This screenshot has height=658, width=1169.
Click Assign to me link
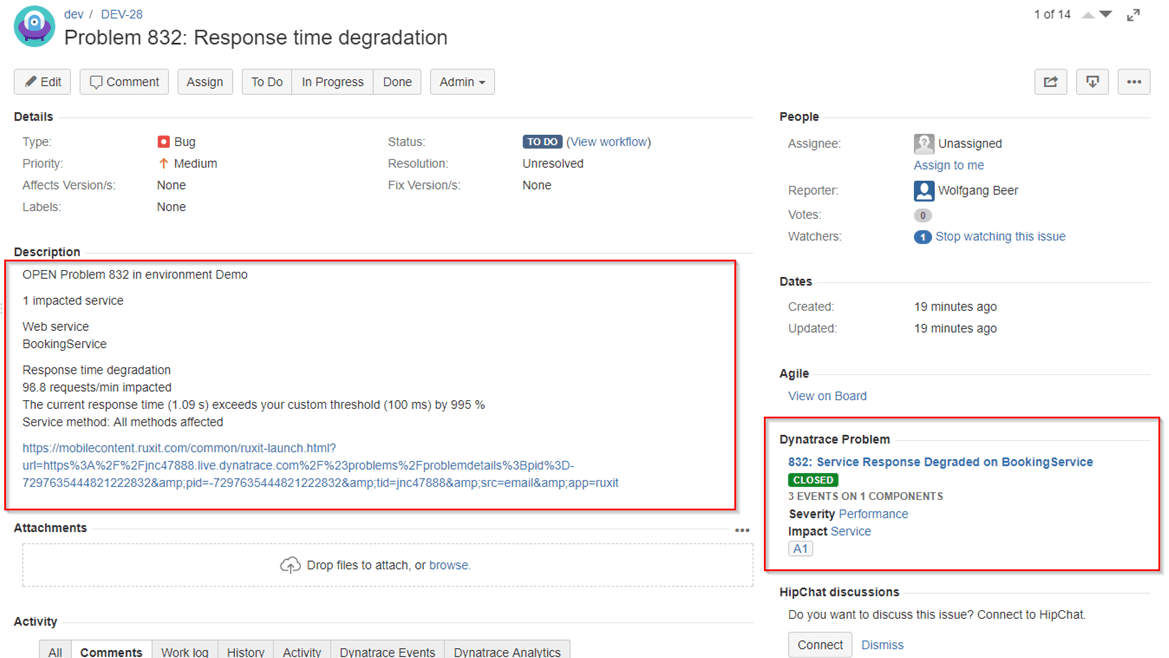[x=949, y=165]
